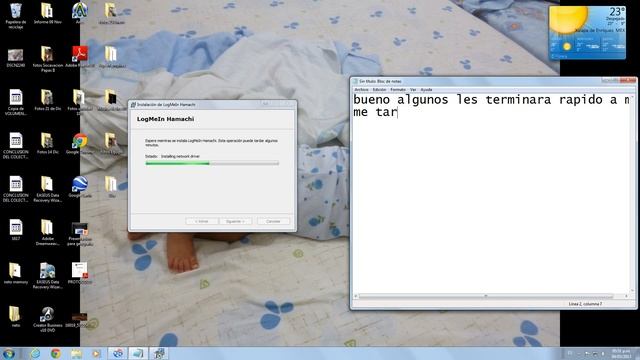
Task: Open the Copia de VOLUMEN document icon
Action: click(x=16, y=102)
